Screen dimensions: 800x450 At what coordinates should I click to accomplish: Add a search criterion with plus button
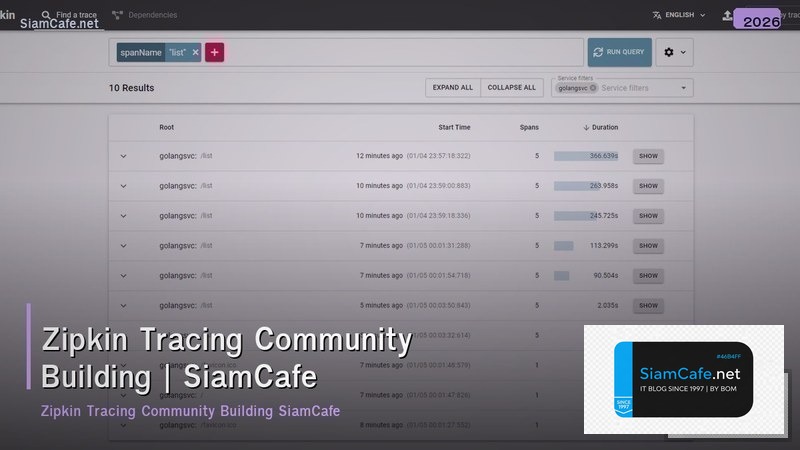[214, 52]
